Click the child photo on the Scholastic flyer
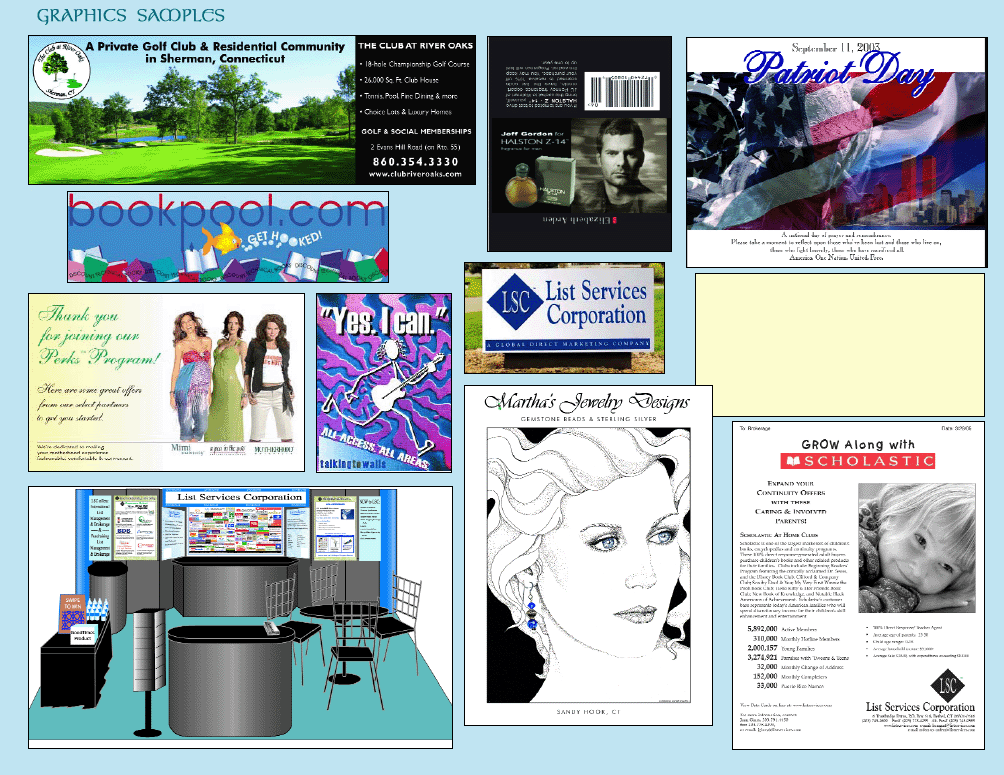Image resolution: width=1004 pixels, height=775 pixels. tap(917, 545)
